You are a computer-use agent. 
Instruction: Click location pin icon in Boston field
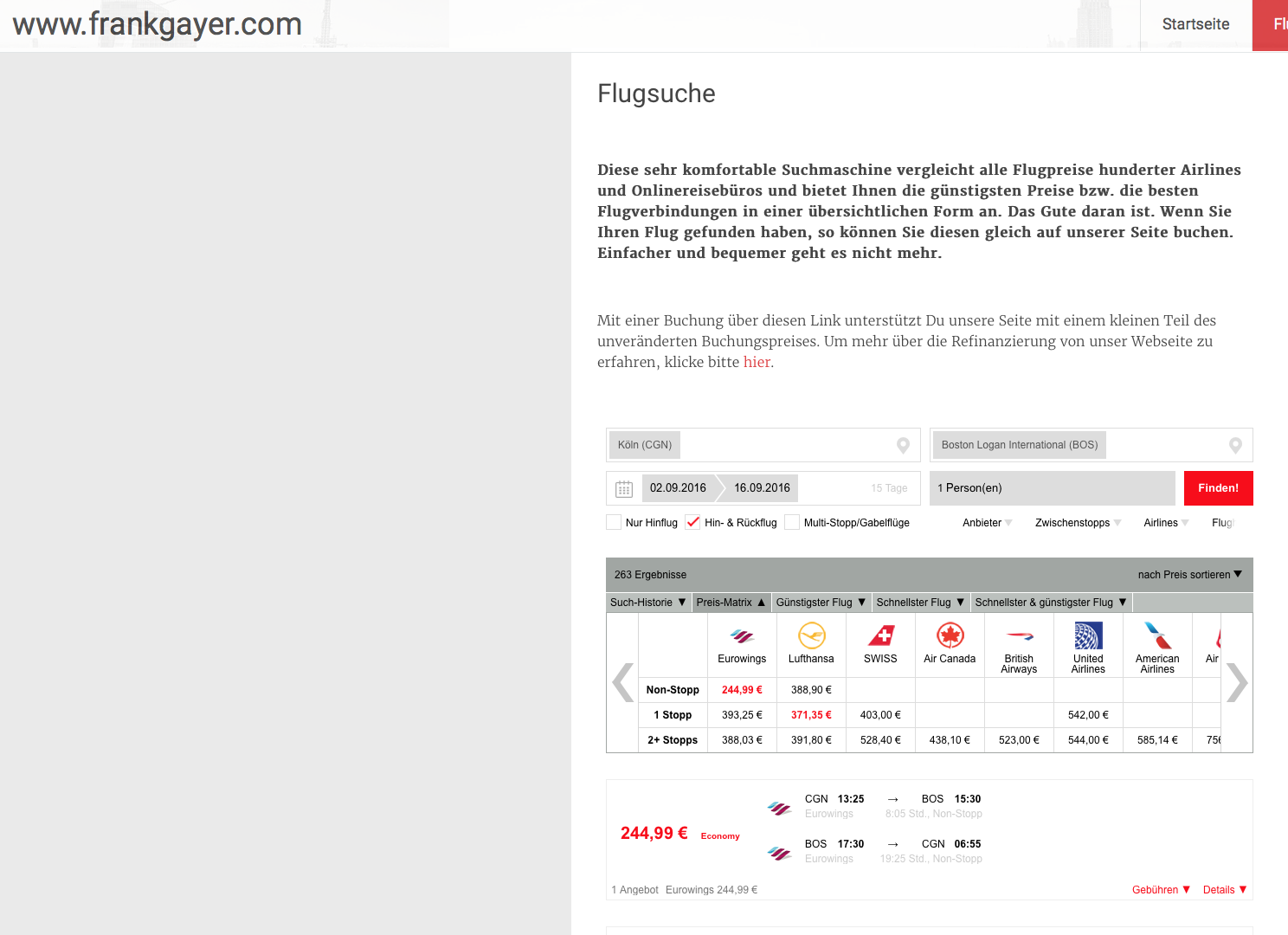tap(1235, 445)
